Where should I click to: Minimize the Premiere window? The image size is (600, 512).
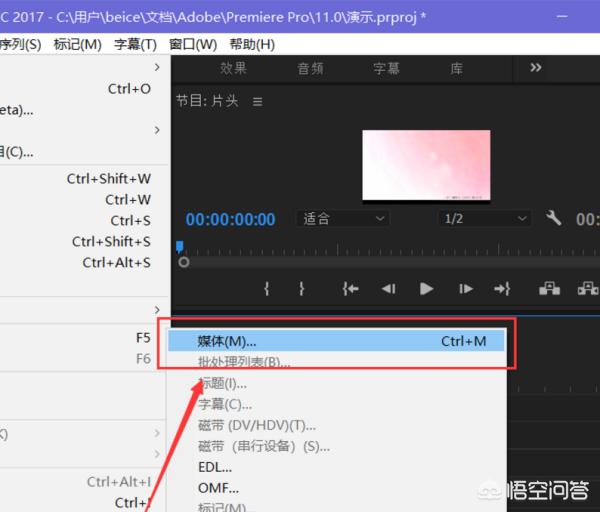pos(562,17)
